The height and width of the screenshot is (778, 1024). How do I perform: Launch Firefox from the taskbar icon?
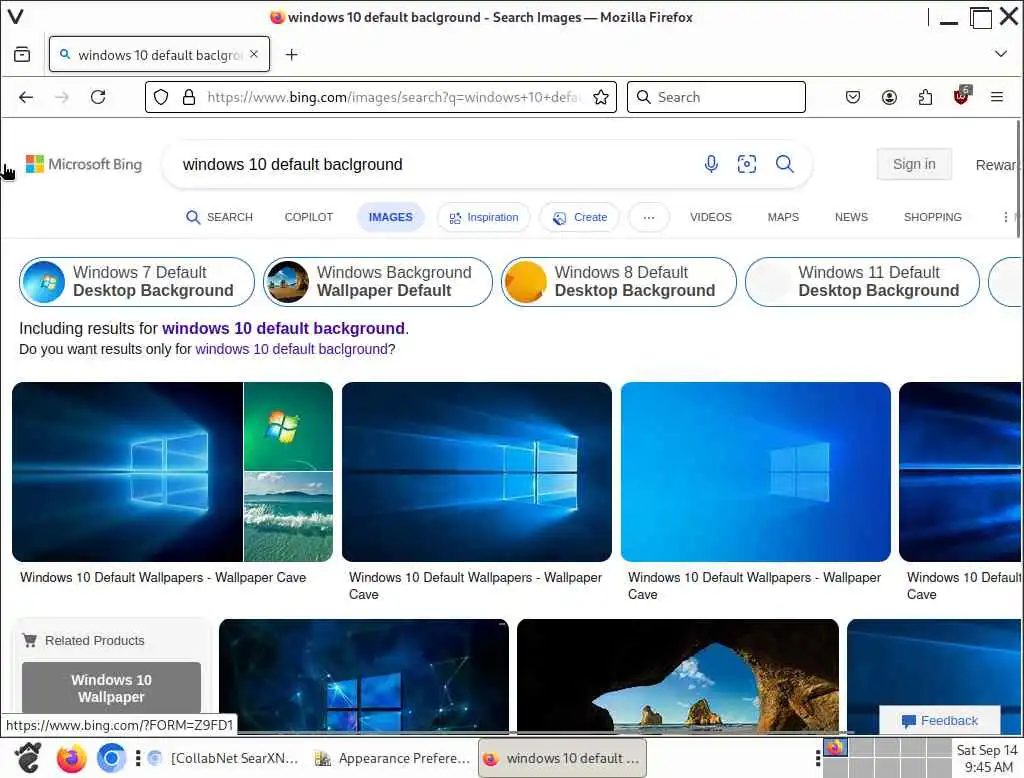tap(71, 758)
